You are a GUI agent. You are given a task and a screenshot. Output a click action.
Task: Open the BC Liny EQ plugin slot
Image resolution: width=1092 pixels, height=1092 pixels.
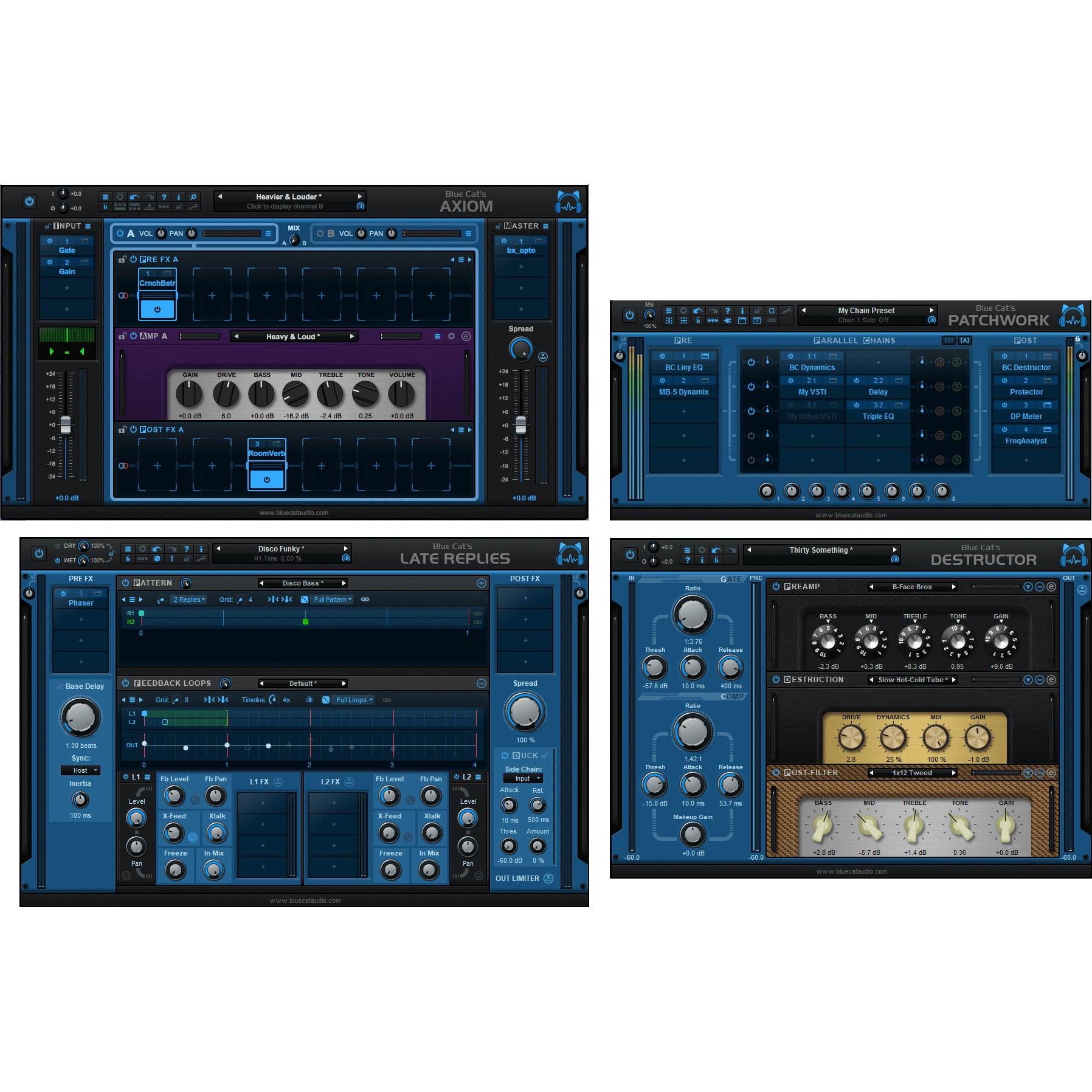point(683,367)
